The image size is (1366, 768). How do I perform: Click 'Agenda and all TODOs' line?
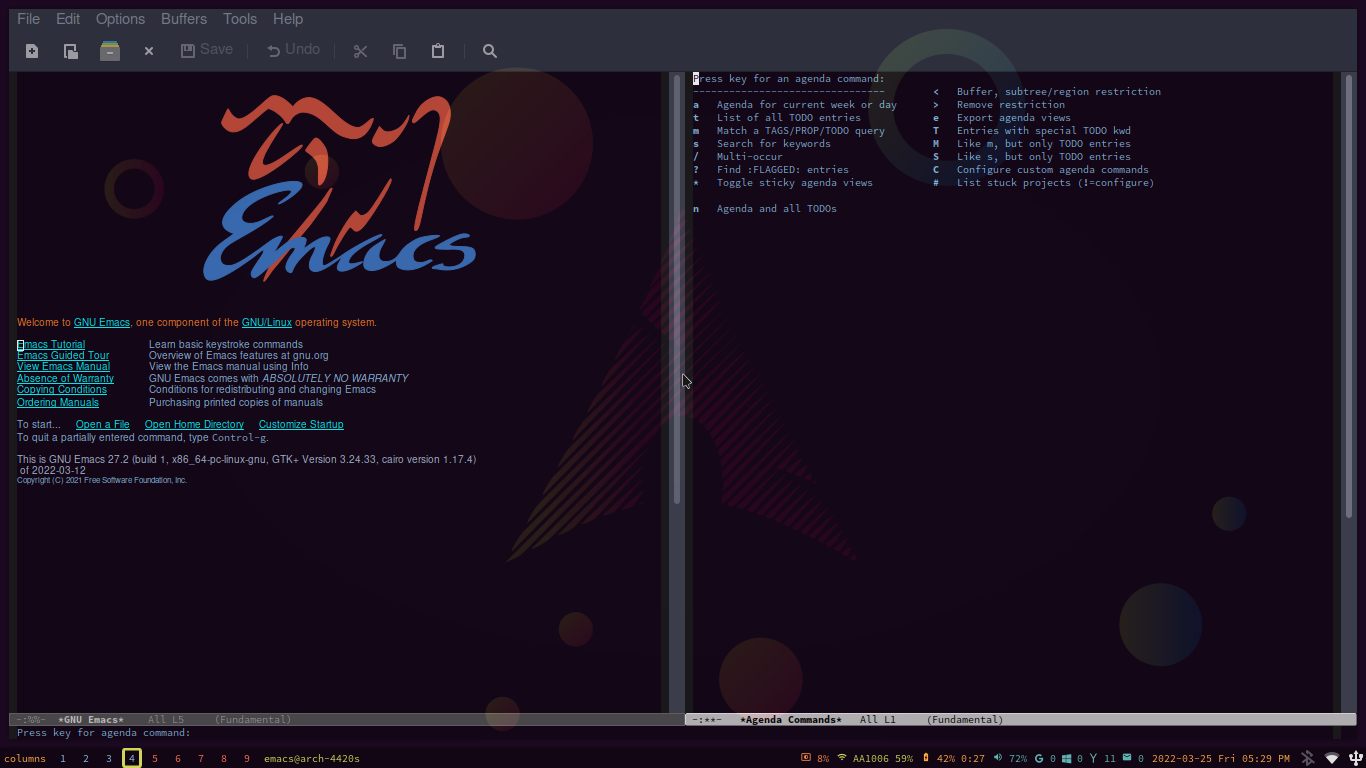tap(777, 209)
